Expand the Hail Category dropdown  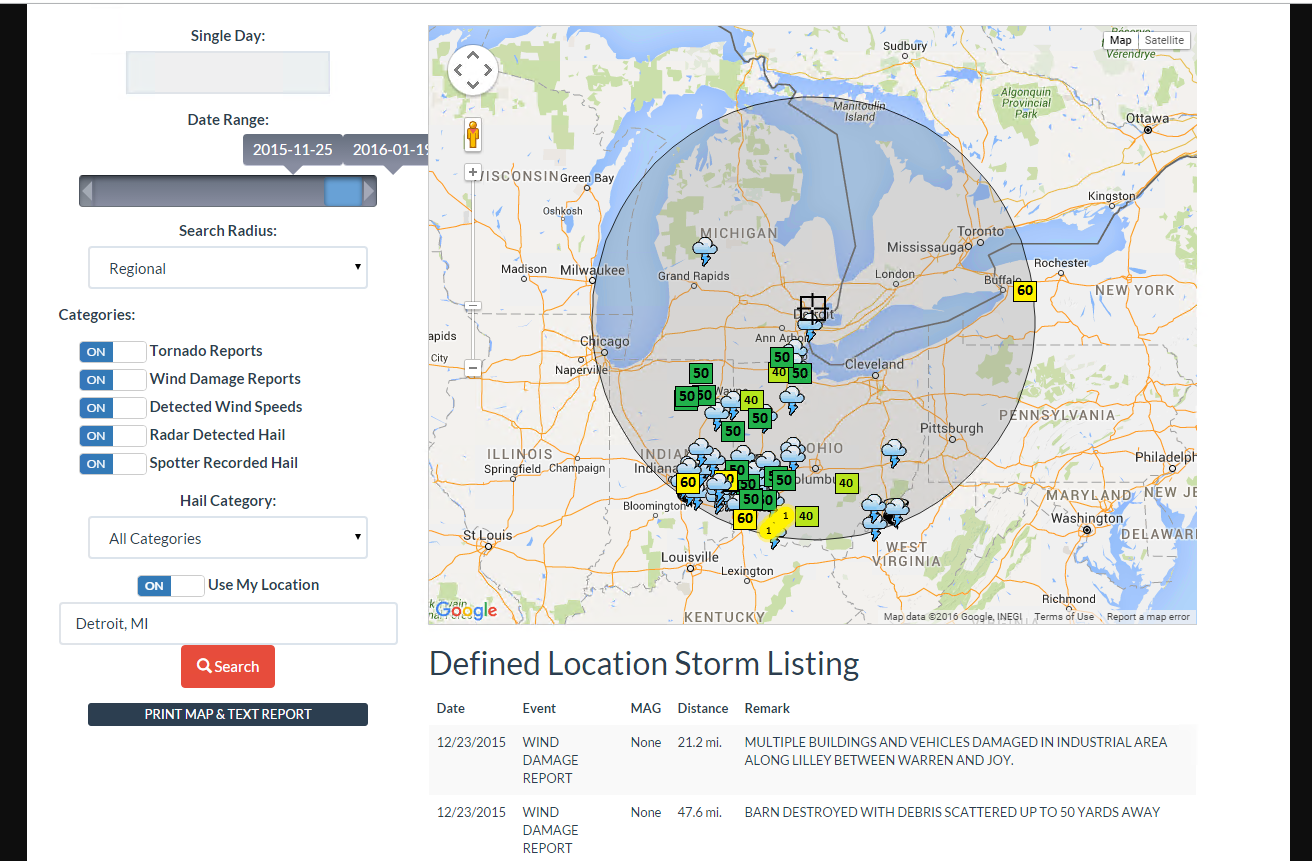click(228, 538)
